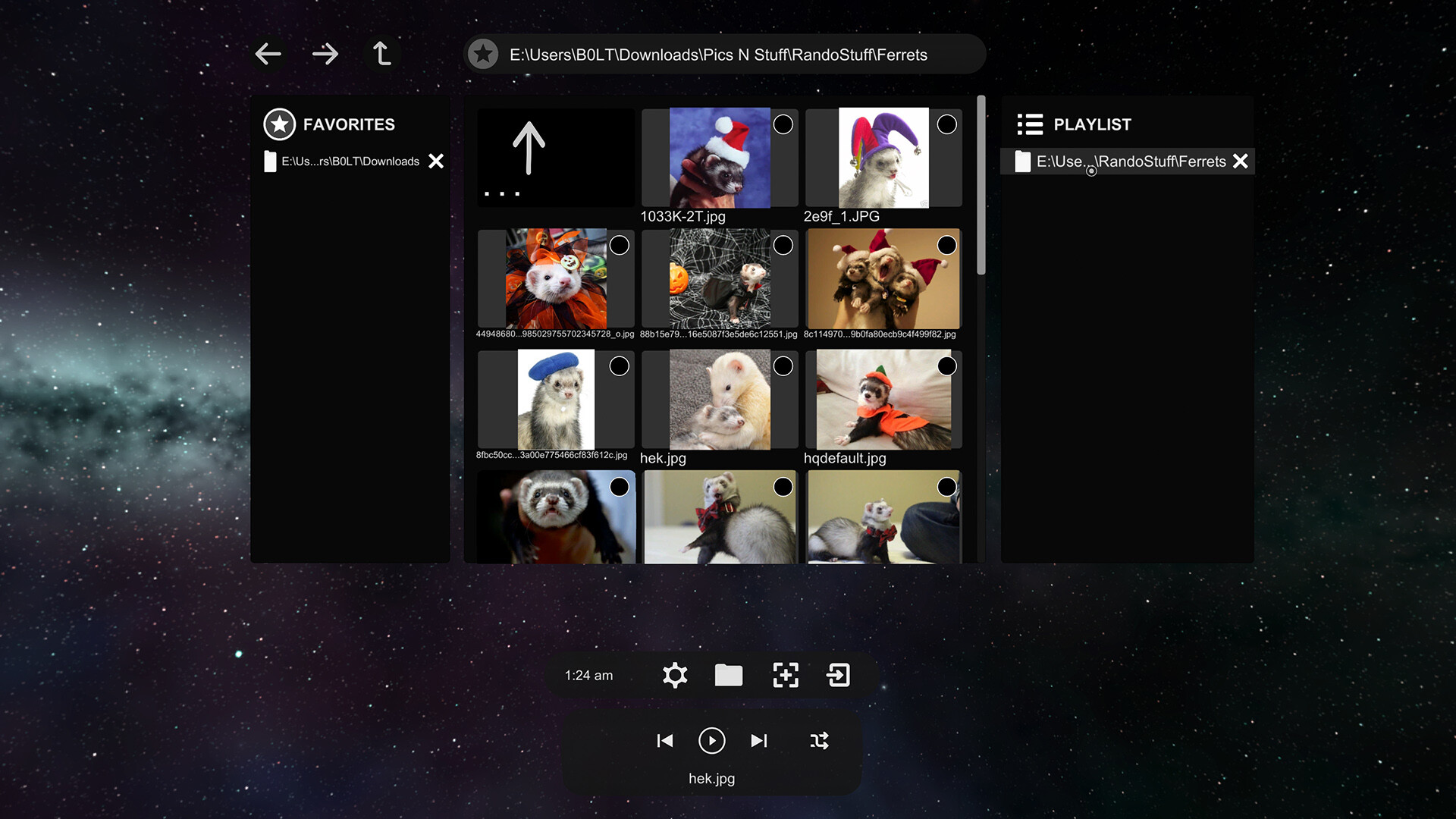Click the Playlist panel header icon
Screen dimensions: 1456x819
(1029, 124)
